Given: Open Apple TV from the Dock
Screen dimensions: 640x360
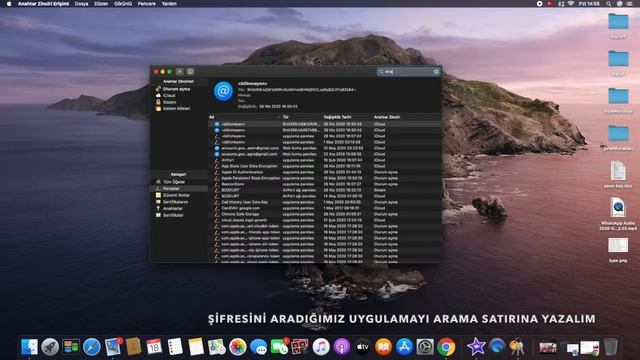Looking at the screenshot, I should [363, 347].
